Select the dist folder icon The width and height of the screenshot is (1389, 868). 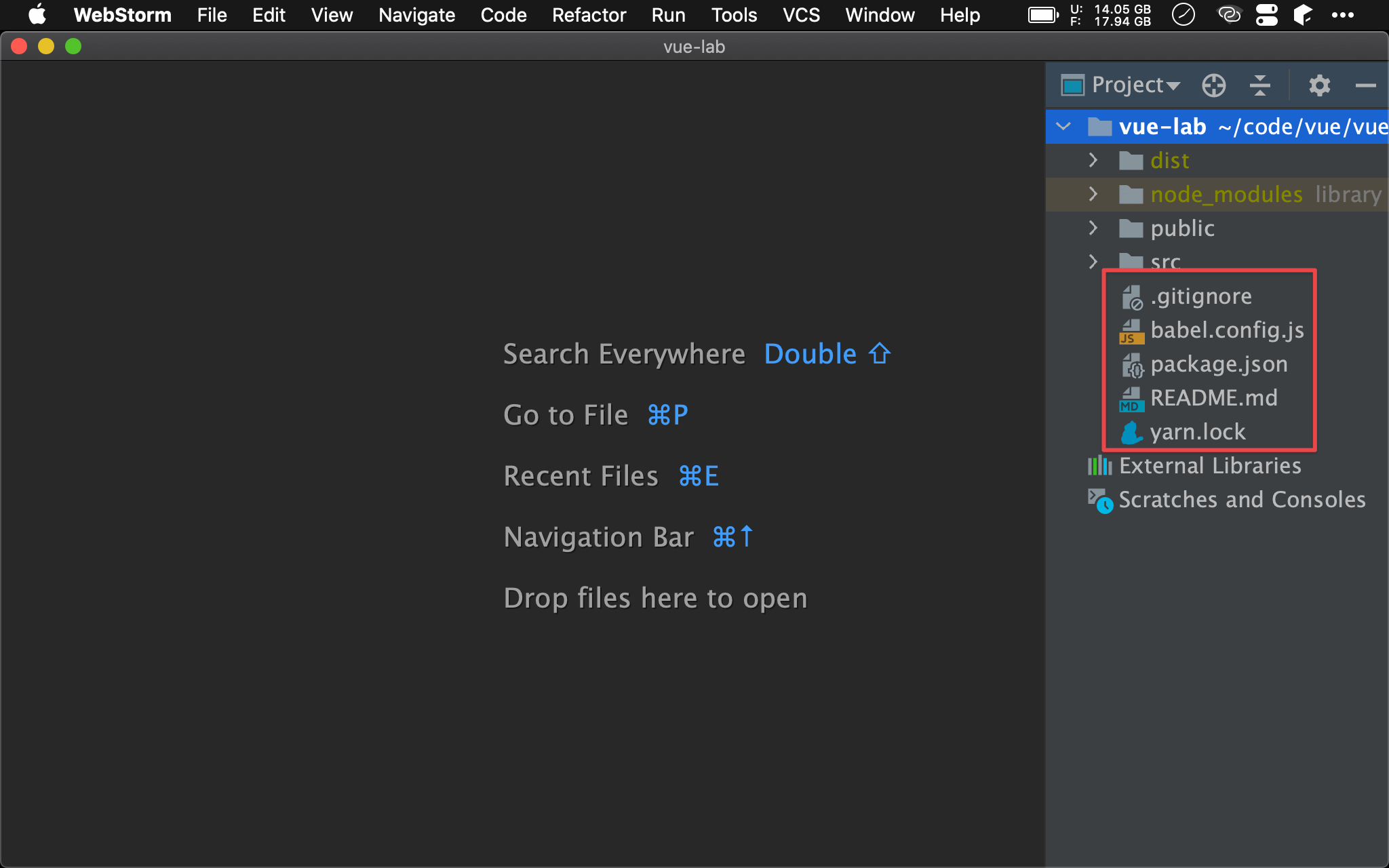1131,161
